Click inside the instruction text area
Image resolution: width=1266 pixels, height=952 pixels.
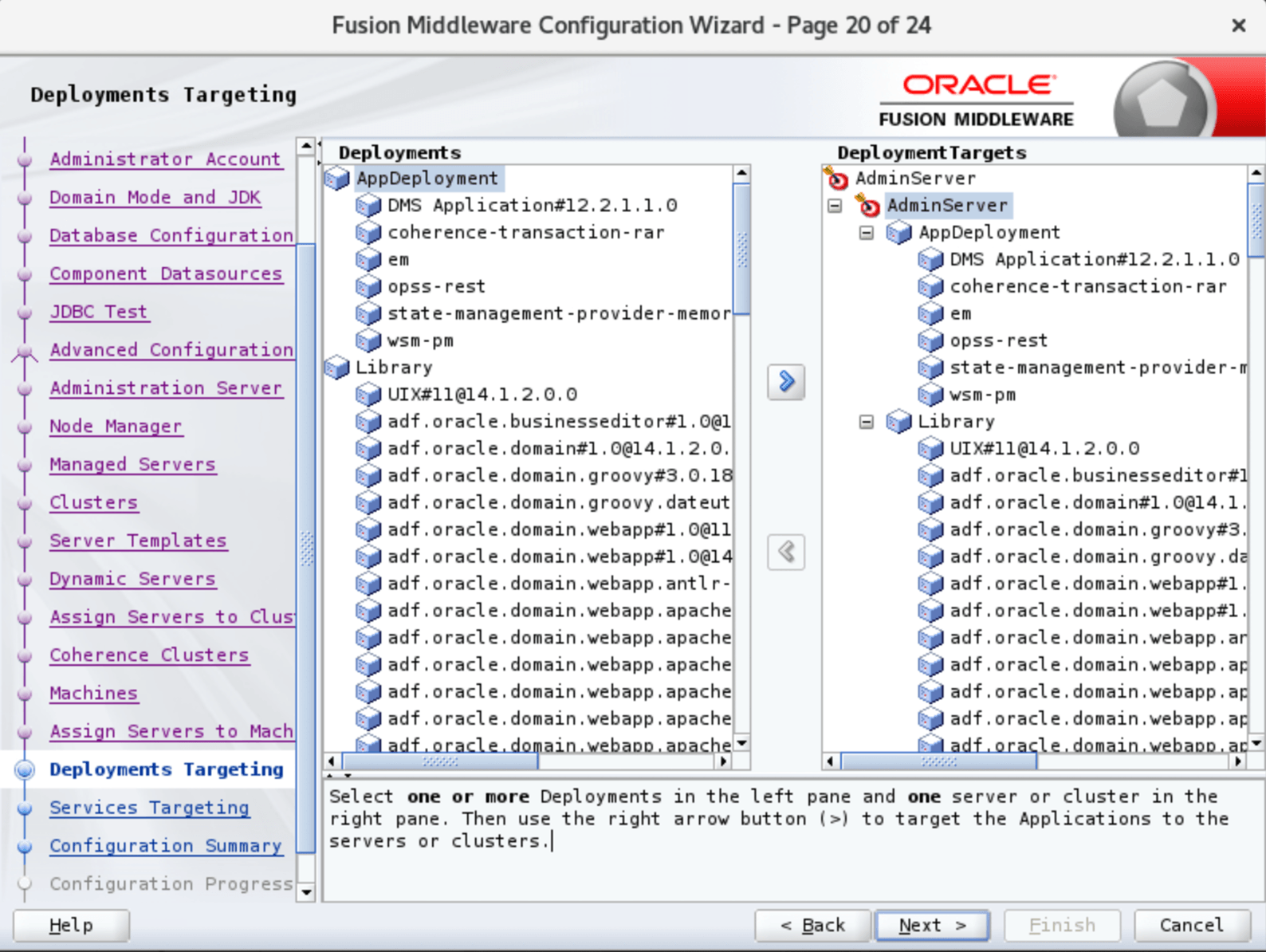[792, 840]
